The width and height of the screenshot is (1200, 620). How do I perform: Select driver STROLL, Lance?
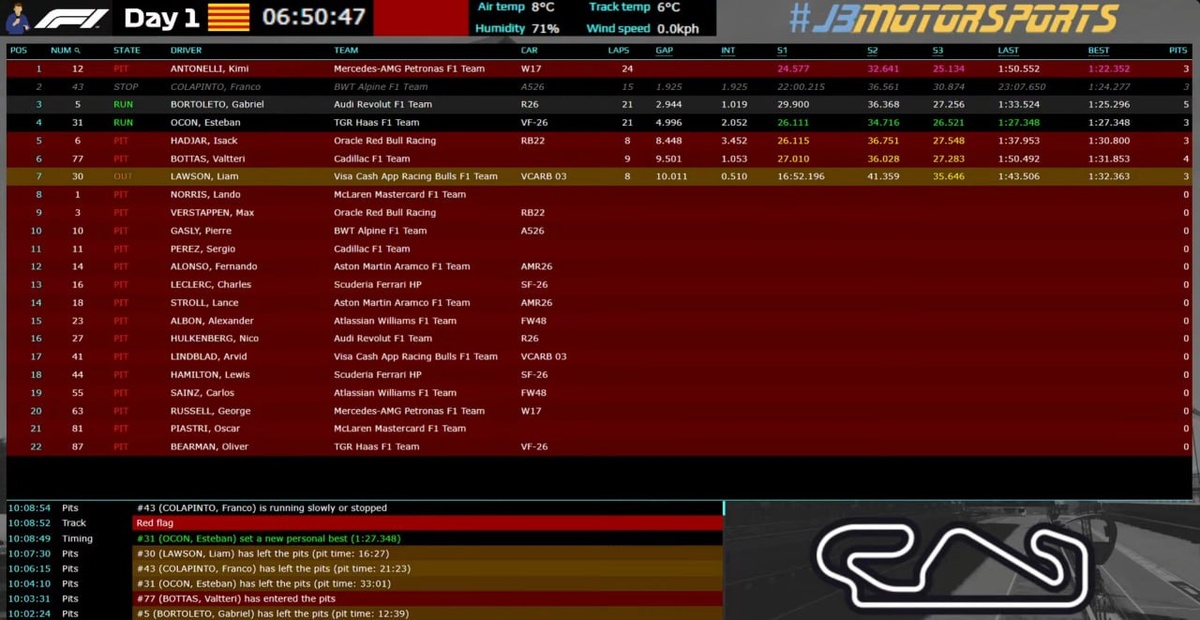(x=203, y=303)
